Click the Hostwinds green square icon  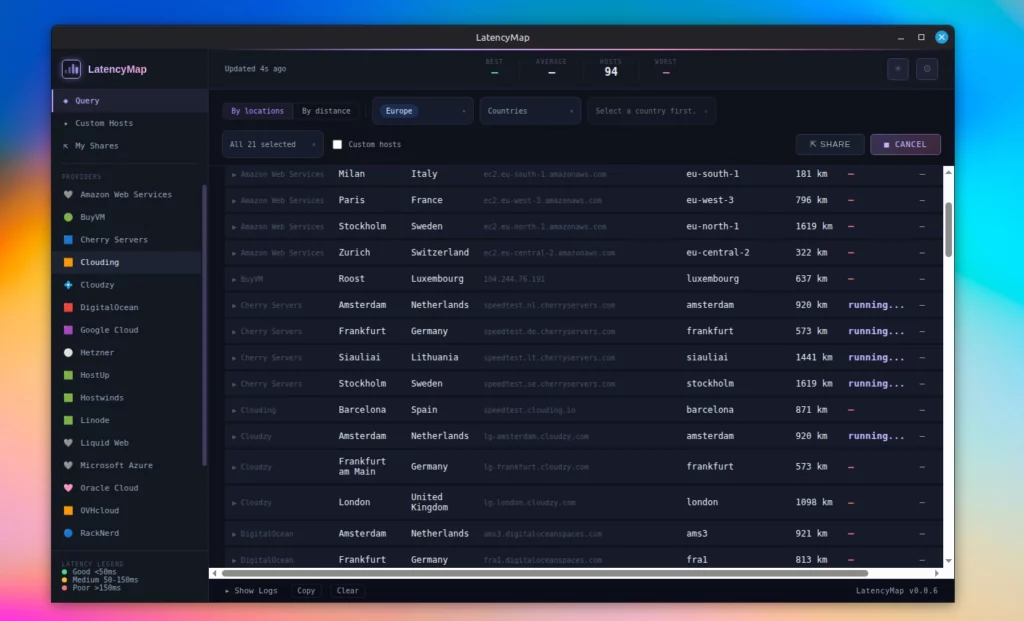pyautogui.click(x=68, y=398)
